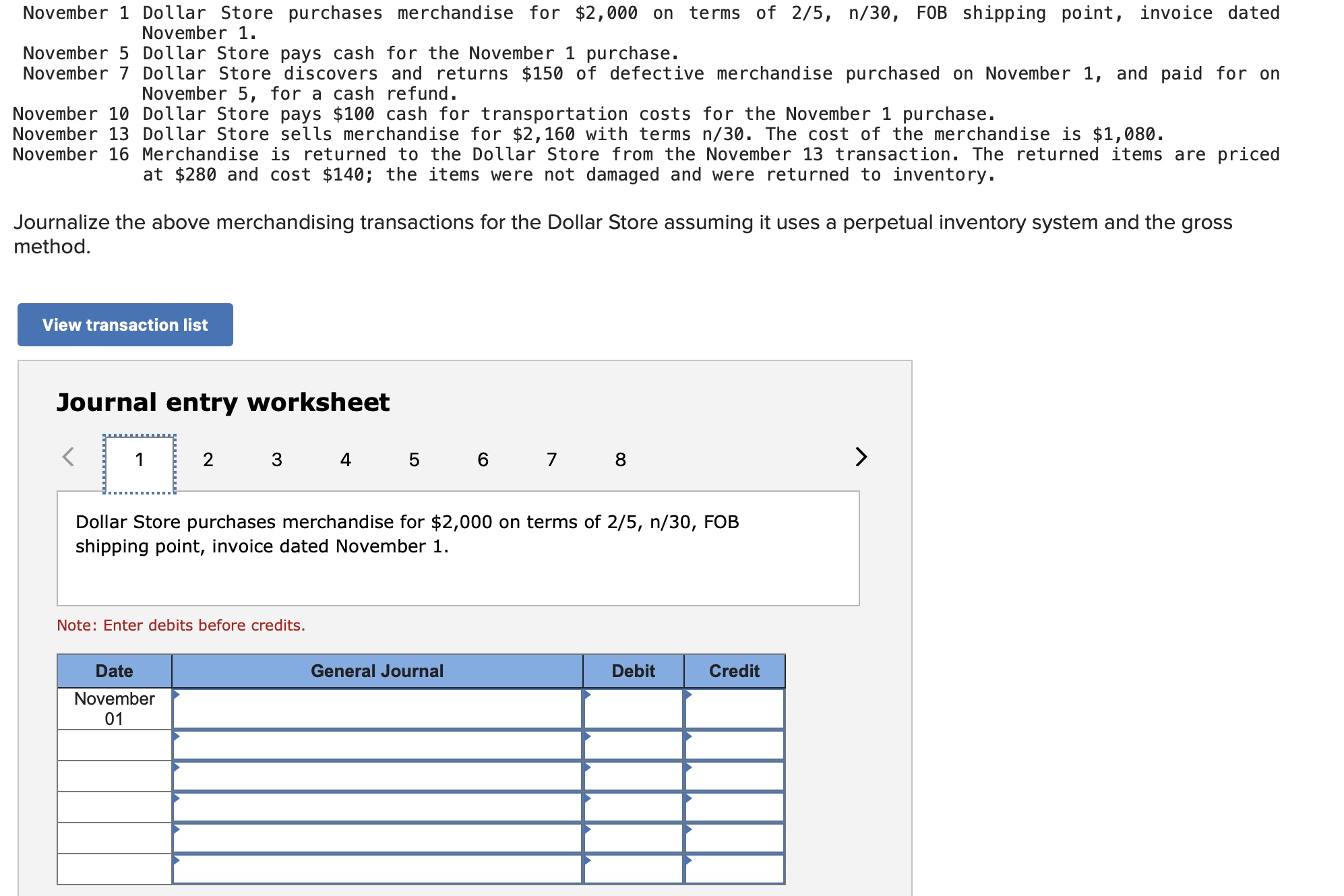This screenshot has height=896, width=1344.
Task: Switch to journal entry tab 5
Action: 414,460
